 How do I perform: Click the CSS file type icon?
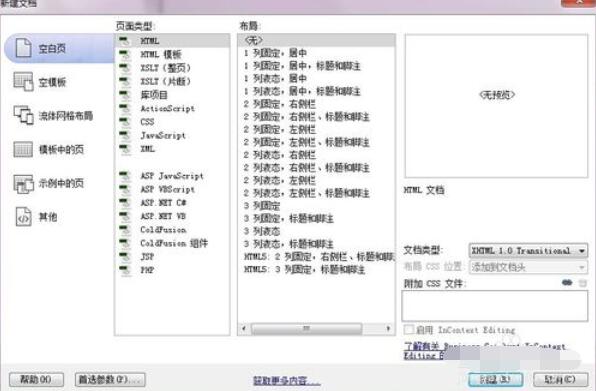tap(125, 122)
